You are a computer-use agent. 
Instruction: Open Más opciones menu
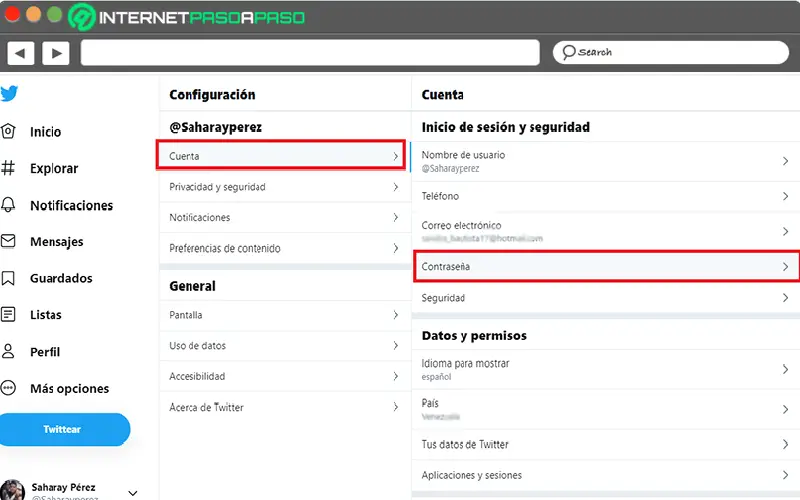(x=9, y=388)
